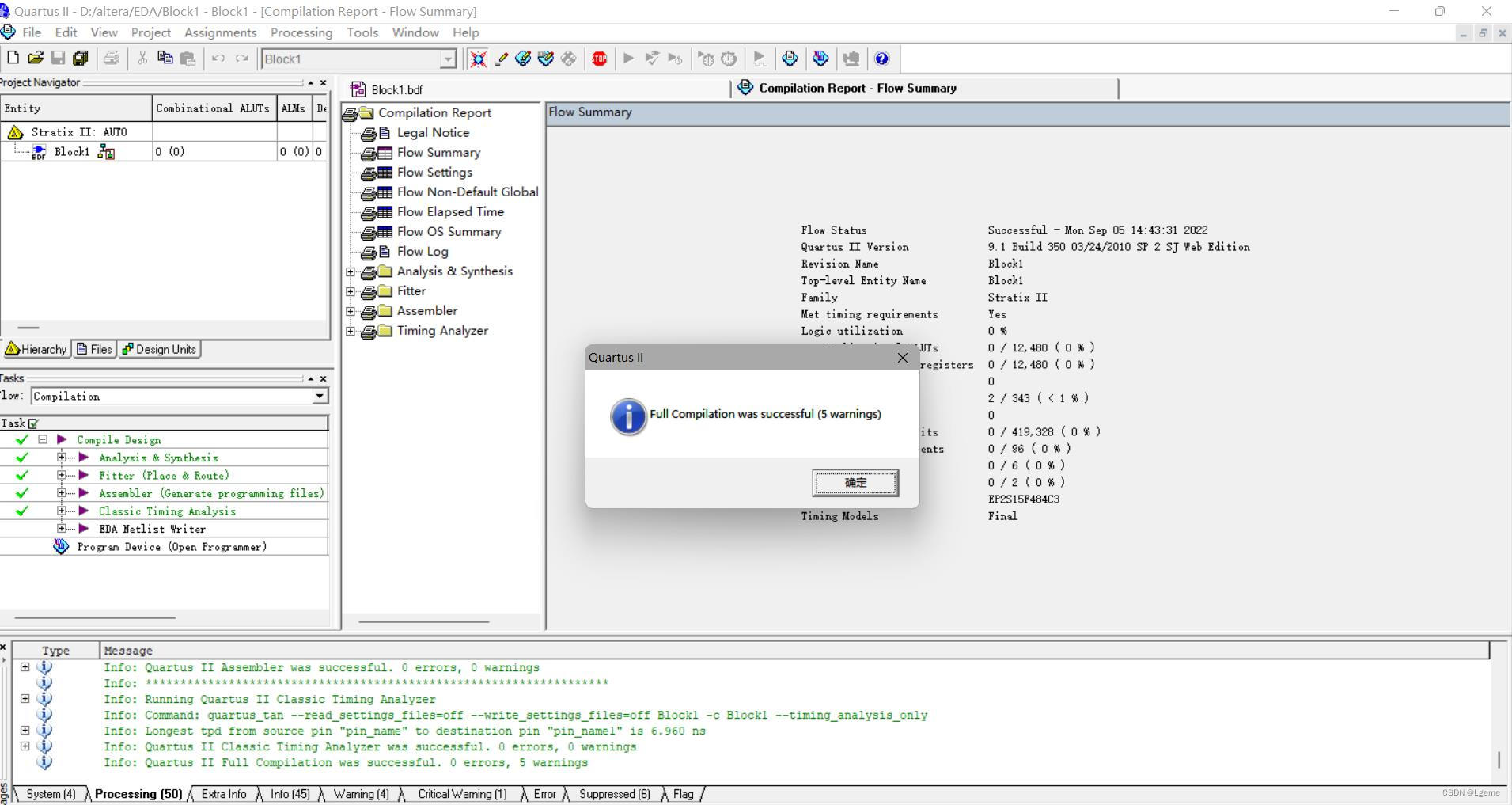
Task: Click the SOPC Builder toolbar icon
Action: pyautogui.click(x=851, y=59)
